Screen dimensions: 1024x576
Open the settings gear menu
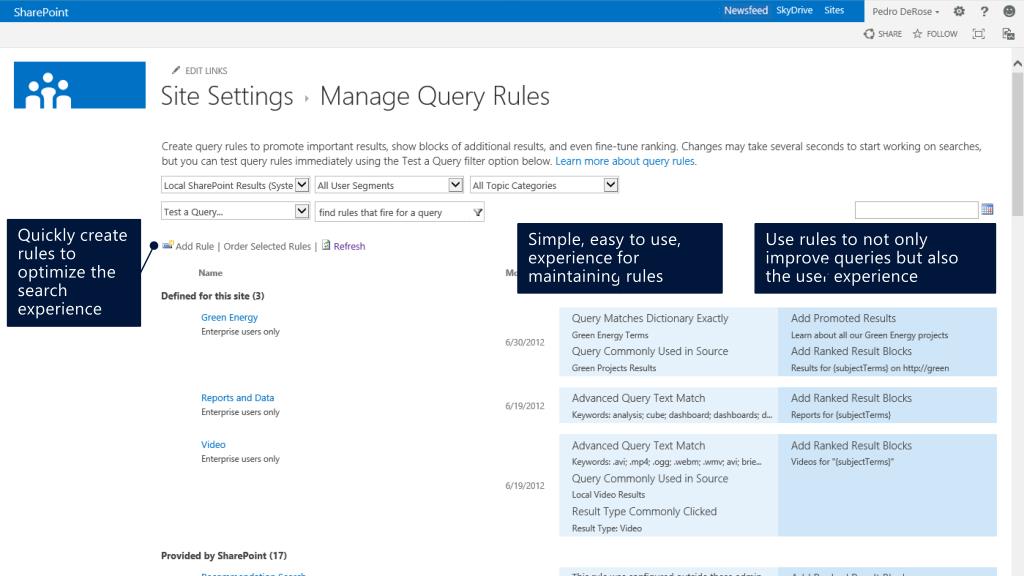[x=959, y=11]
